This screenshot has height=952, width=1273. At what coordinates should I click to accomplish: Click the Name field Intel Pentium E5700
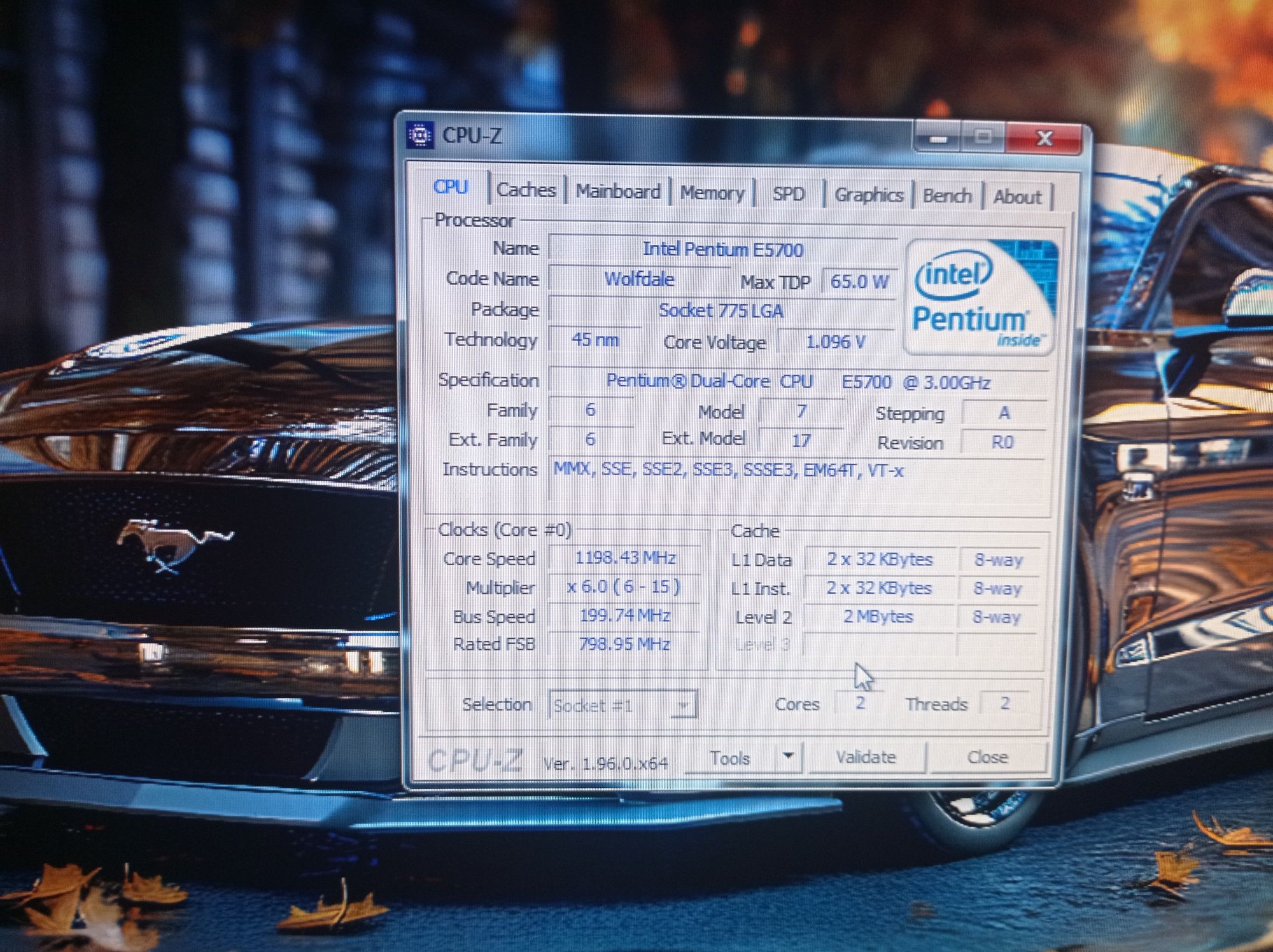[x=723, y=249]
